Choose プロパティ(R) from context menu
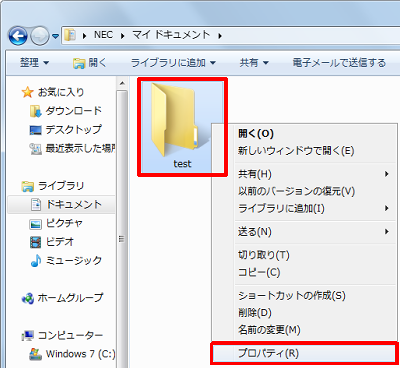This screenshot has width=400, height=368. tap(304, 353)
